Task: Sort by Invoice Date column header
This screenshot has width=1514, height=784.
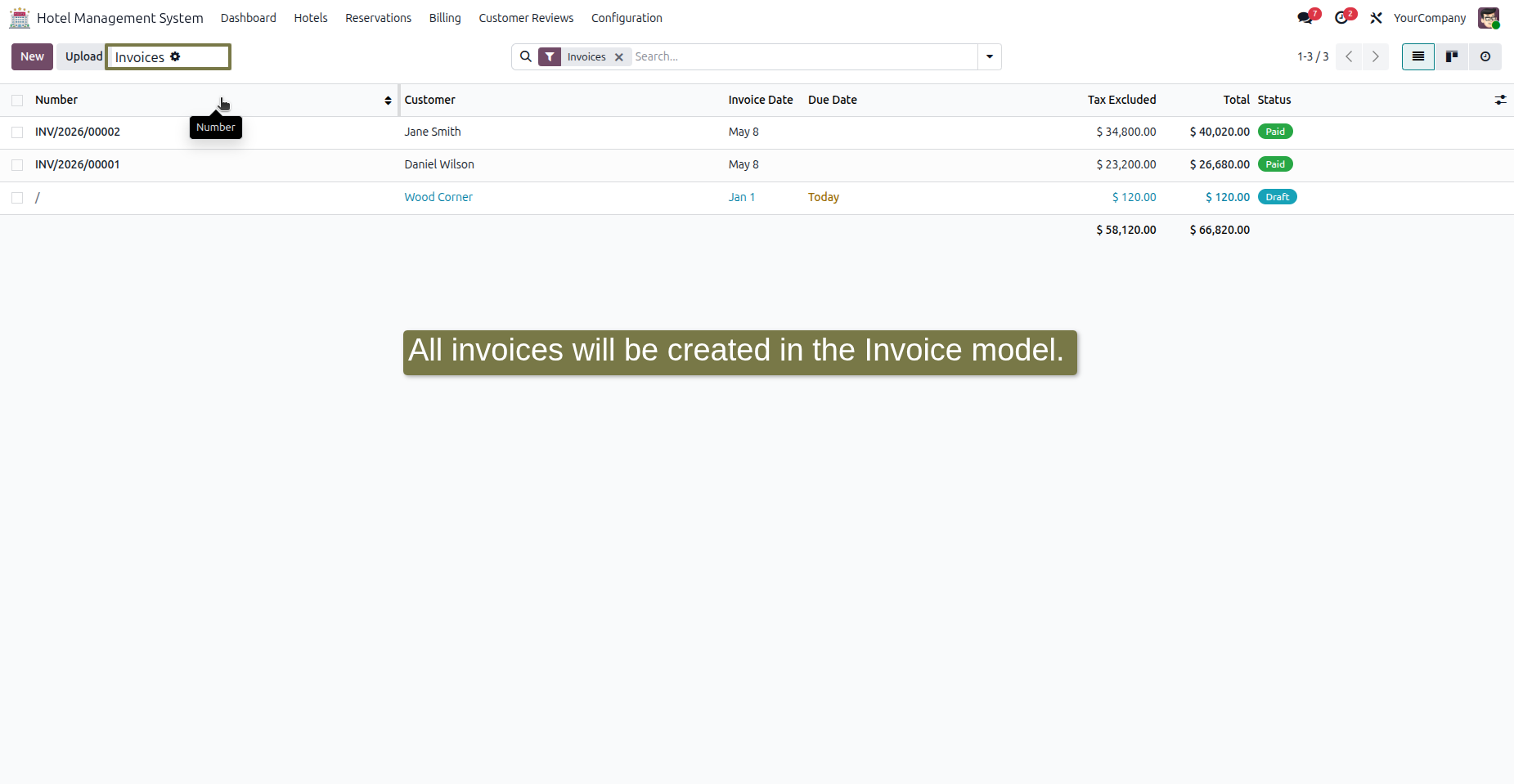Action: 761,100
